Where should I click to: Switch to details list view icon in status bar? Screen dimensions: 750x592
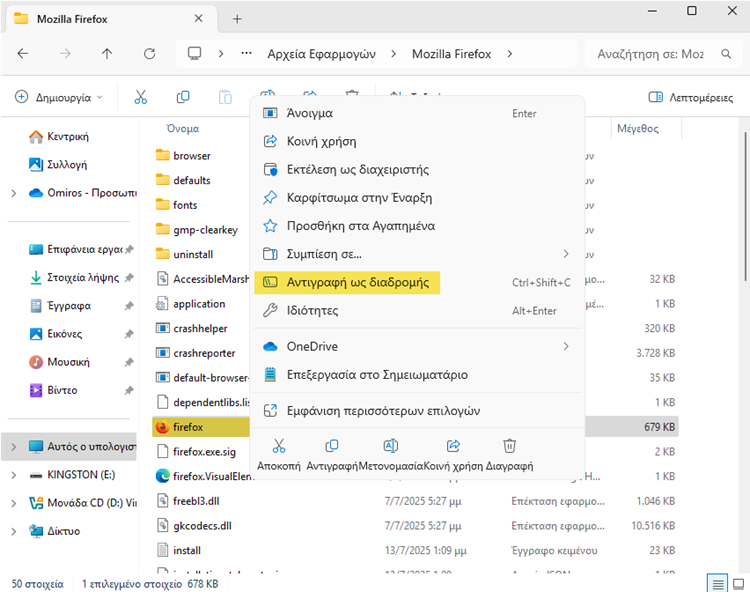(717, 584)
